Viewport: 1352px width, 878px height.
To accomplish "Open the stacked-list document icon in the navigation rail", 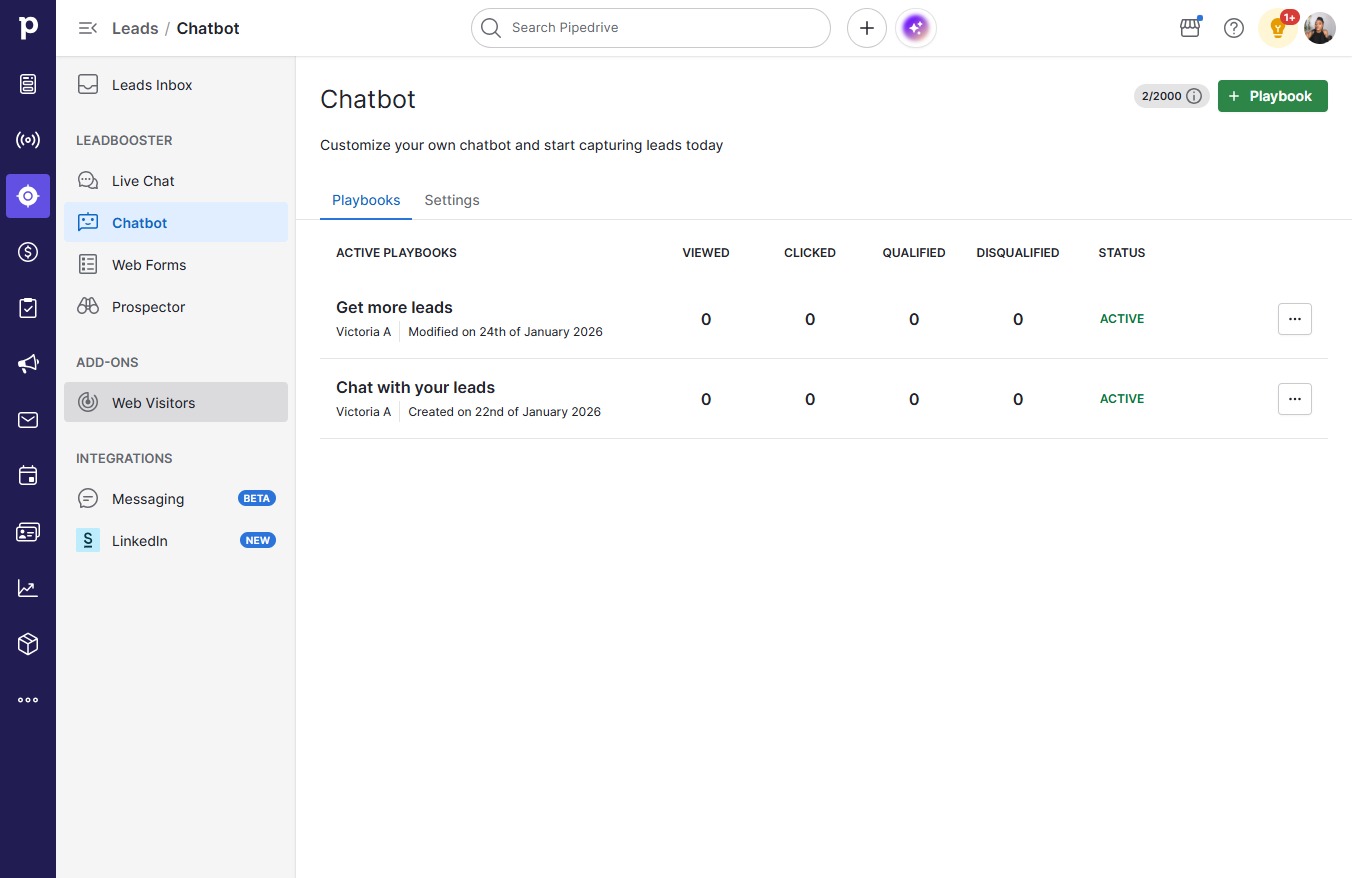I will click(28, 84).
